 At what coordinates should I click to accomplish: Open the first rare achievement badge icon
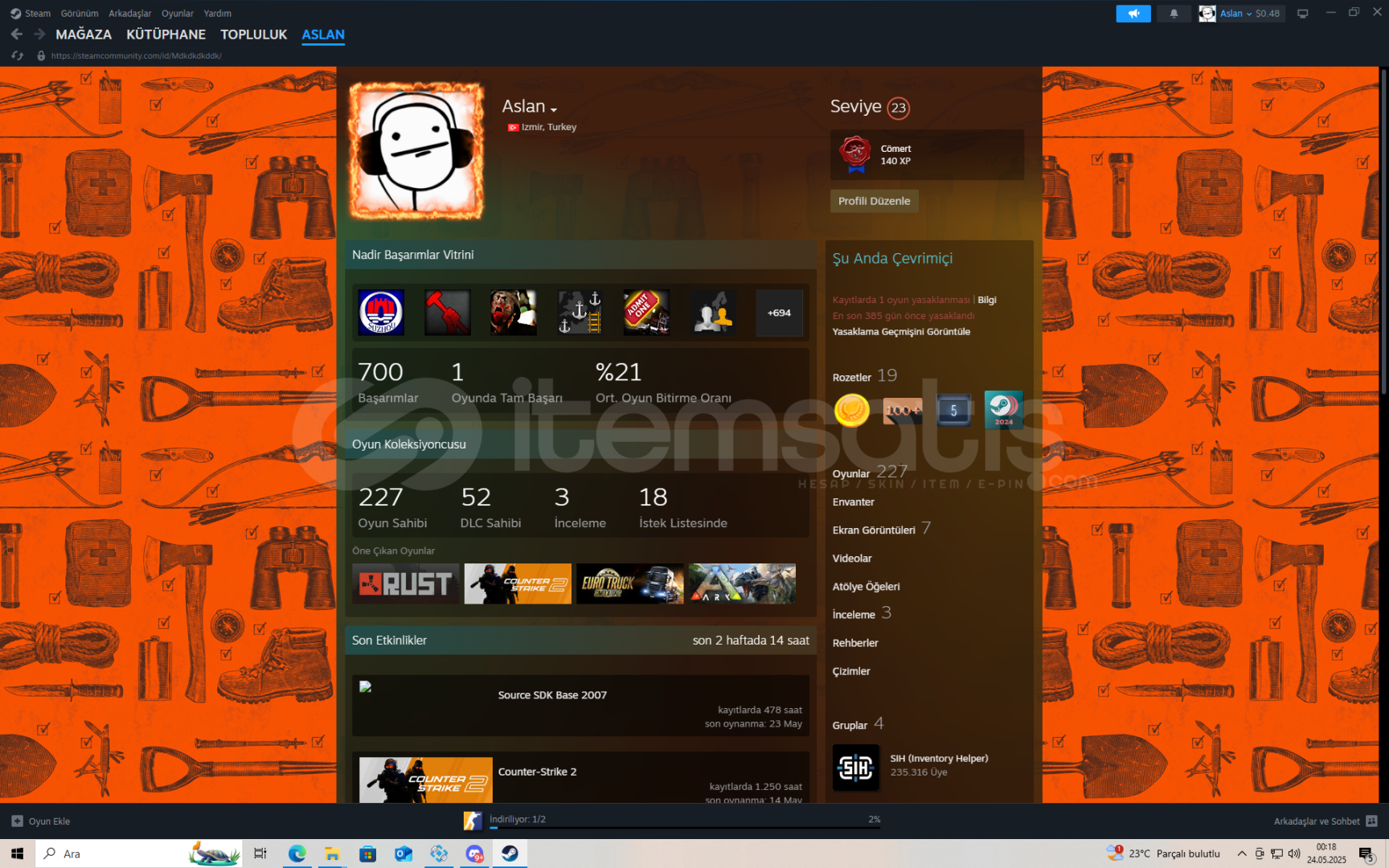coord(381,313)
